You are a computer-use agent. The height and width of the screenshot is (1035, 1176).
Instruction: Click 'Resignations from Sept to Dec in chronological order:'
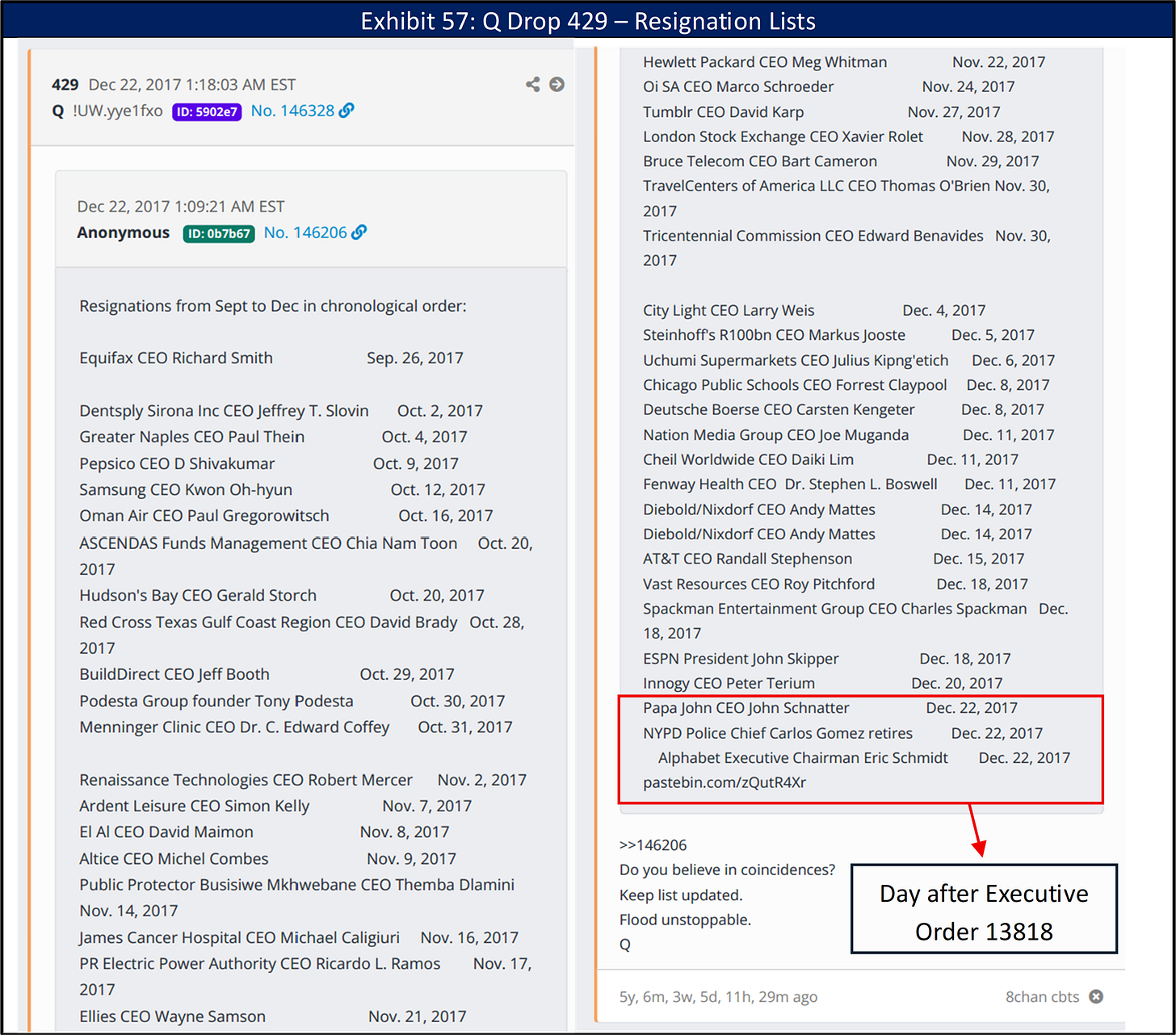point(273,306)
